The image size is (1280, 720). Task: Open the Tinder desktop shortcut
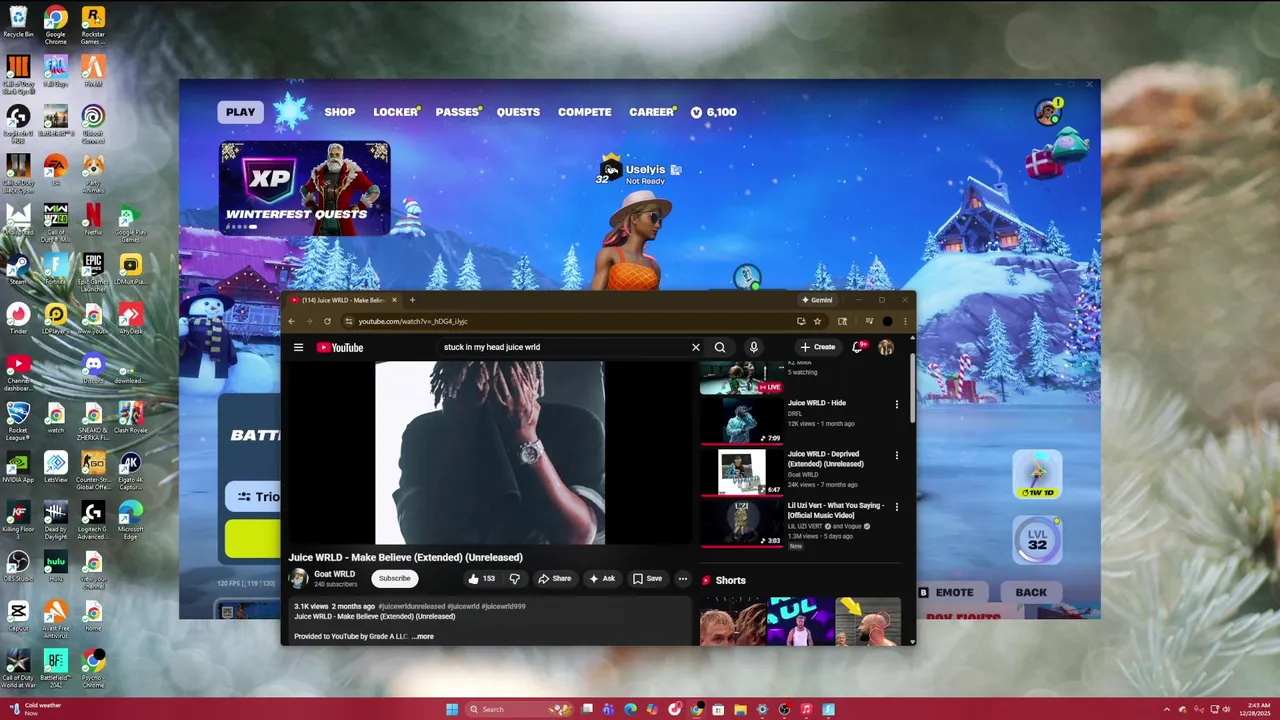point(18,319)
